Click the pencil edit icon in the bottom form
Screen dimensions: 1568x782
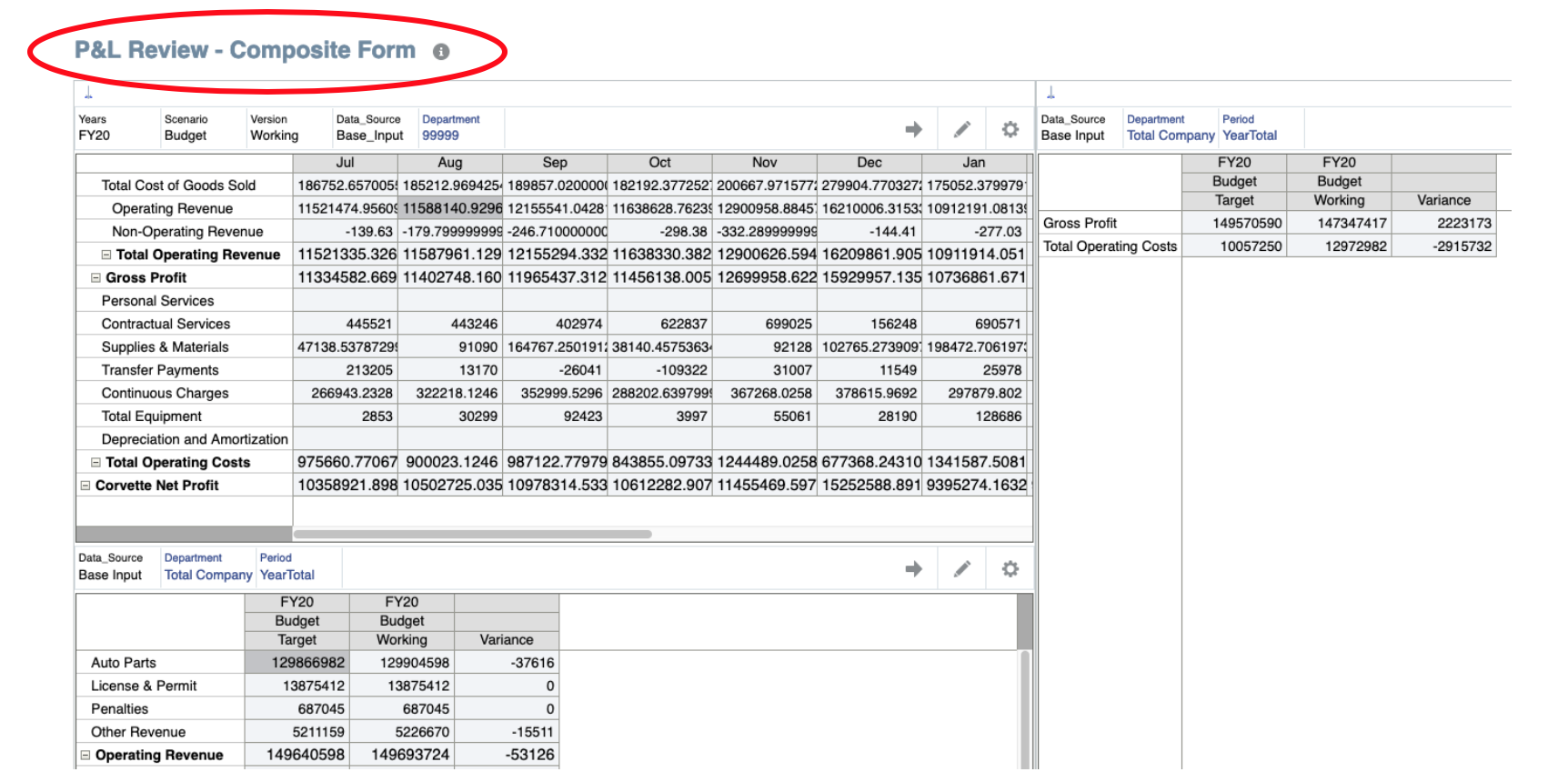click(x=962, y=568)
